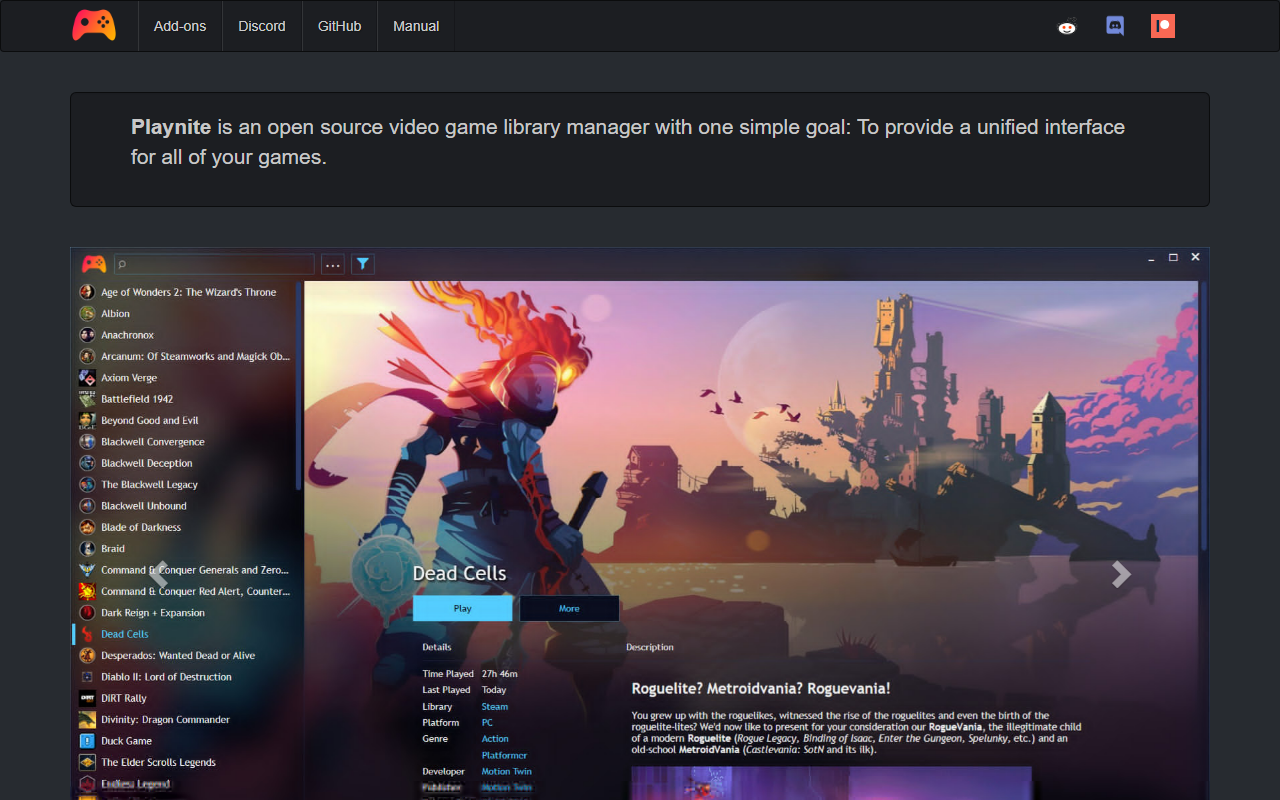This screenshot has width=1280, height=800.
Task: Click the Playnite app controller icon
Action: 94,264
